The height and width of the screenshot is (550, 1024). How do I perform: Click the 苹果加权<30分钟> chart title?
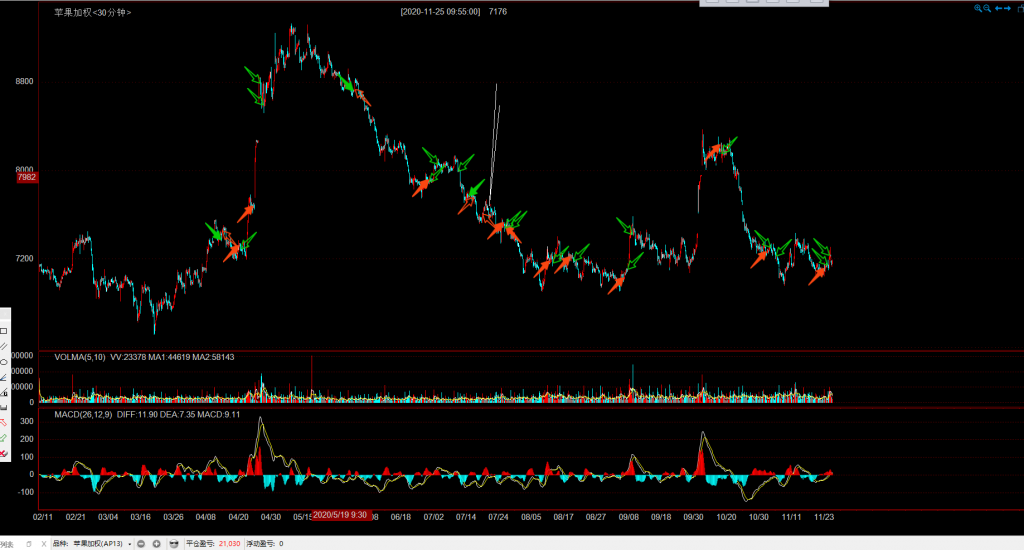(92, 12)
